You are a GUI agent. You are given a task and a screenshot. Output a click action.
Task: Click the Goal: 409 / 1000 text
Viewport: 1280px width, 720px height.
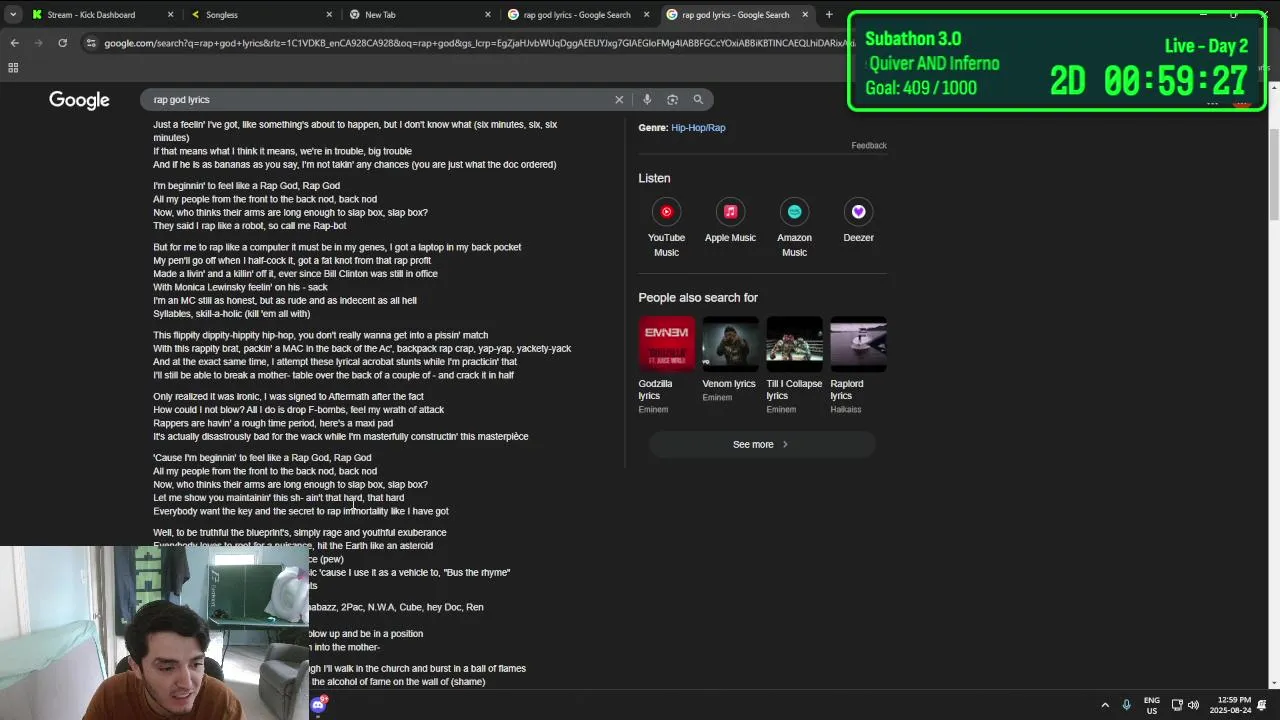(921, 88)
